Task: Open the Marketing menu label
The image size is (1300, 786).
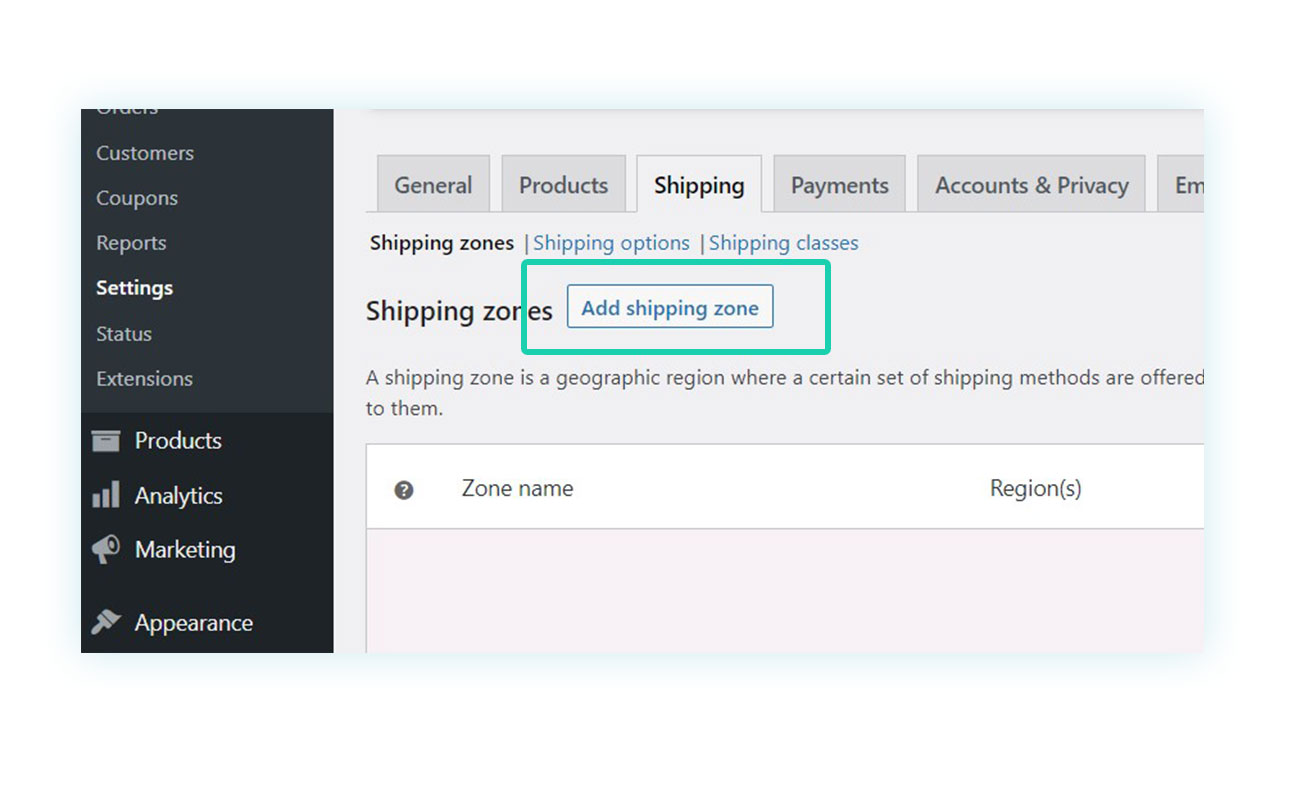Action: 185,549
